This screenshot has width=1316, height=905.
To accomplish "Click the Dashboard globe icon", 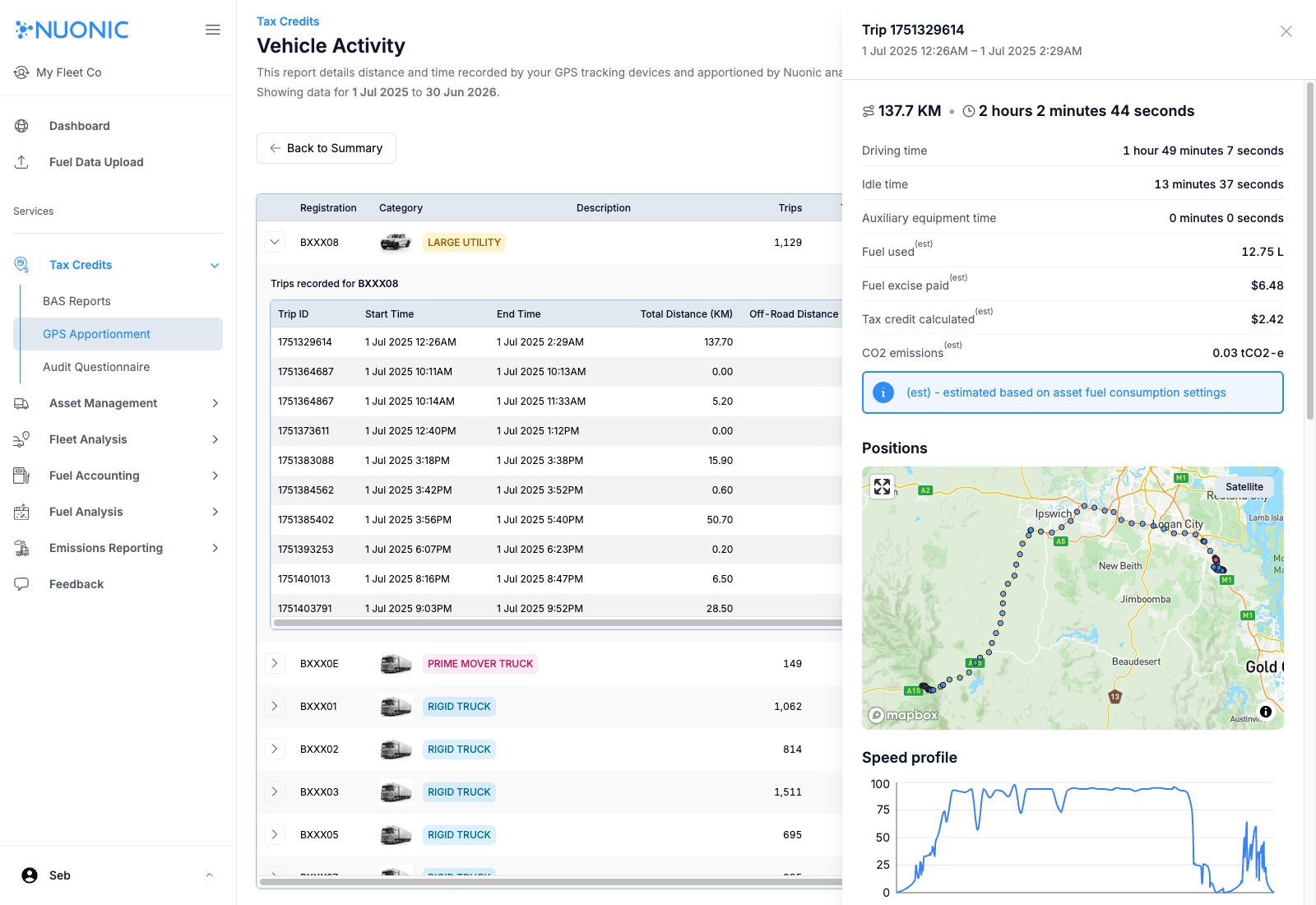I will point(21,126).
